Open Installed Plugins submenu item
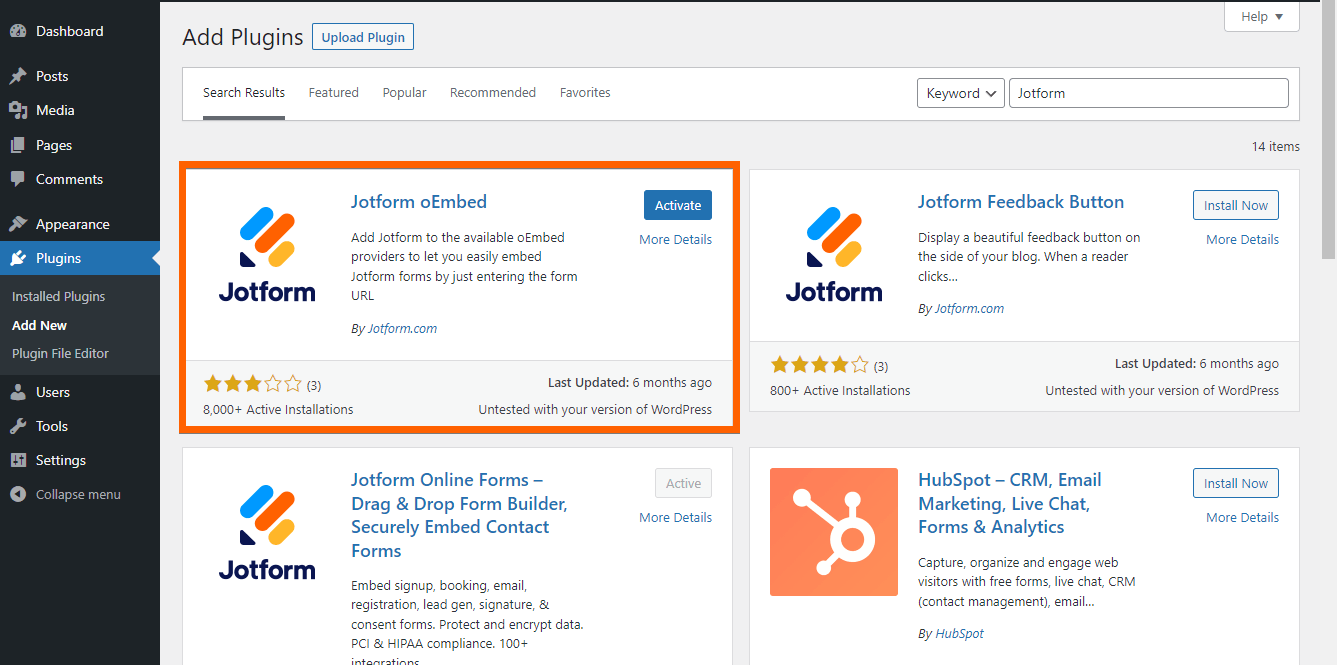The height and width of the screenshot is (665, 1337). tap(58, 297)
